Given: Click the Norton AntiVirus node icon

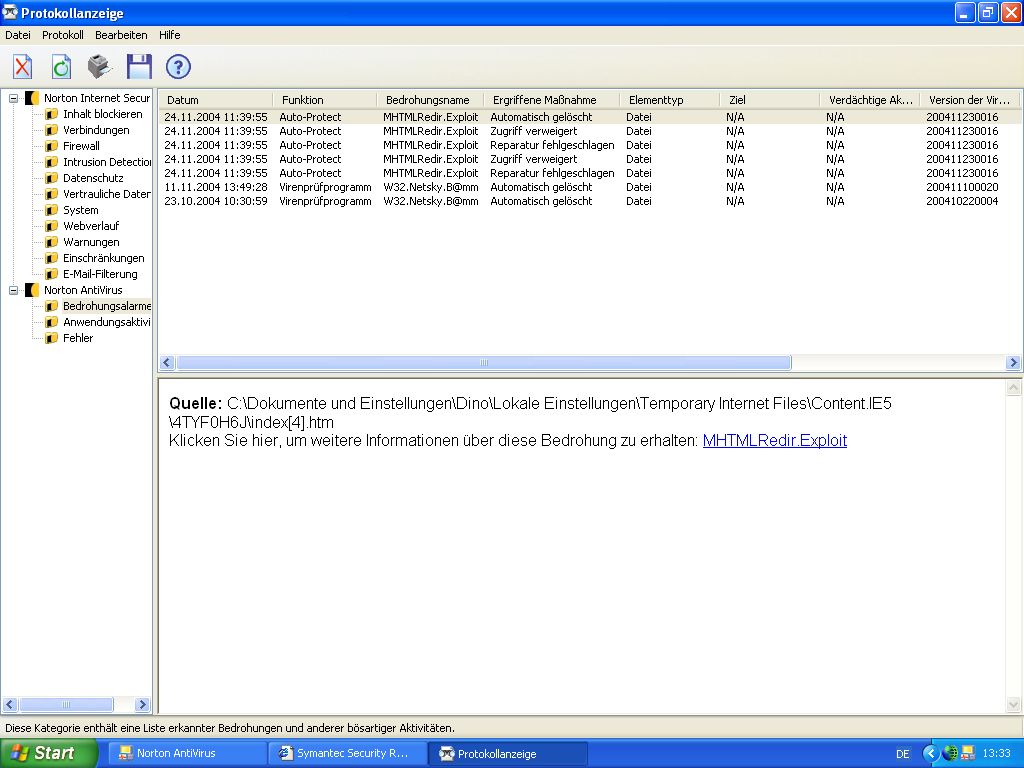Looking at the screenshot, I should point(32,290).
